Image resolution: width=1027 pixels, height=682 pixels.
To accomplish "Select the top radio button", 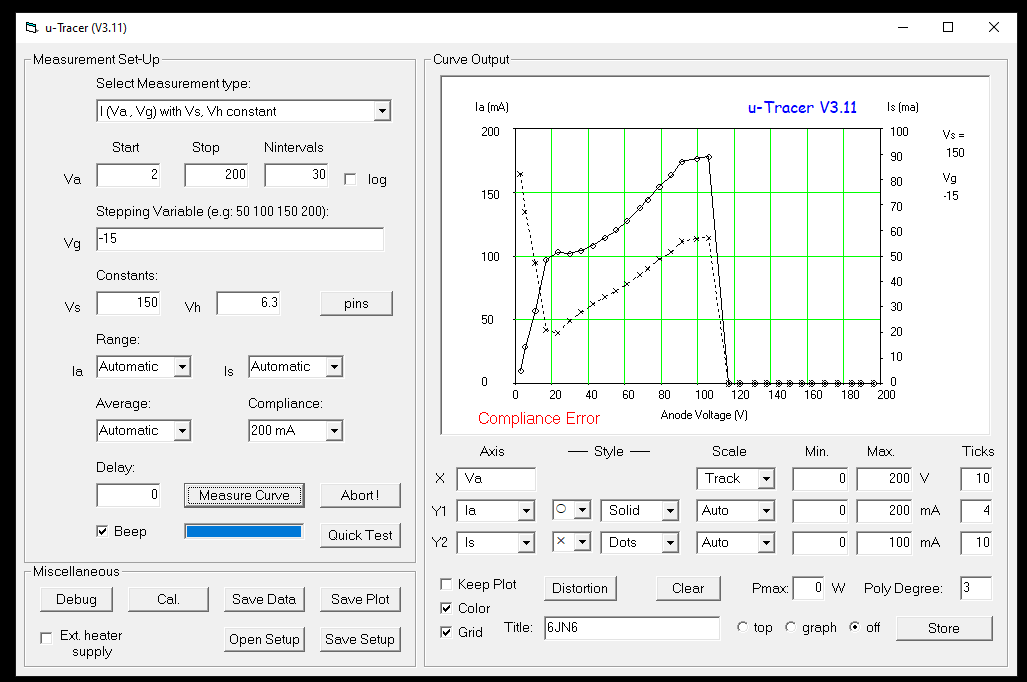I will [742, 627].
